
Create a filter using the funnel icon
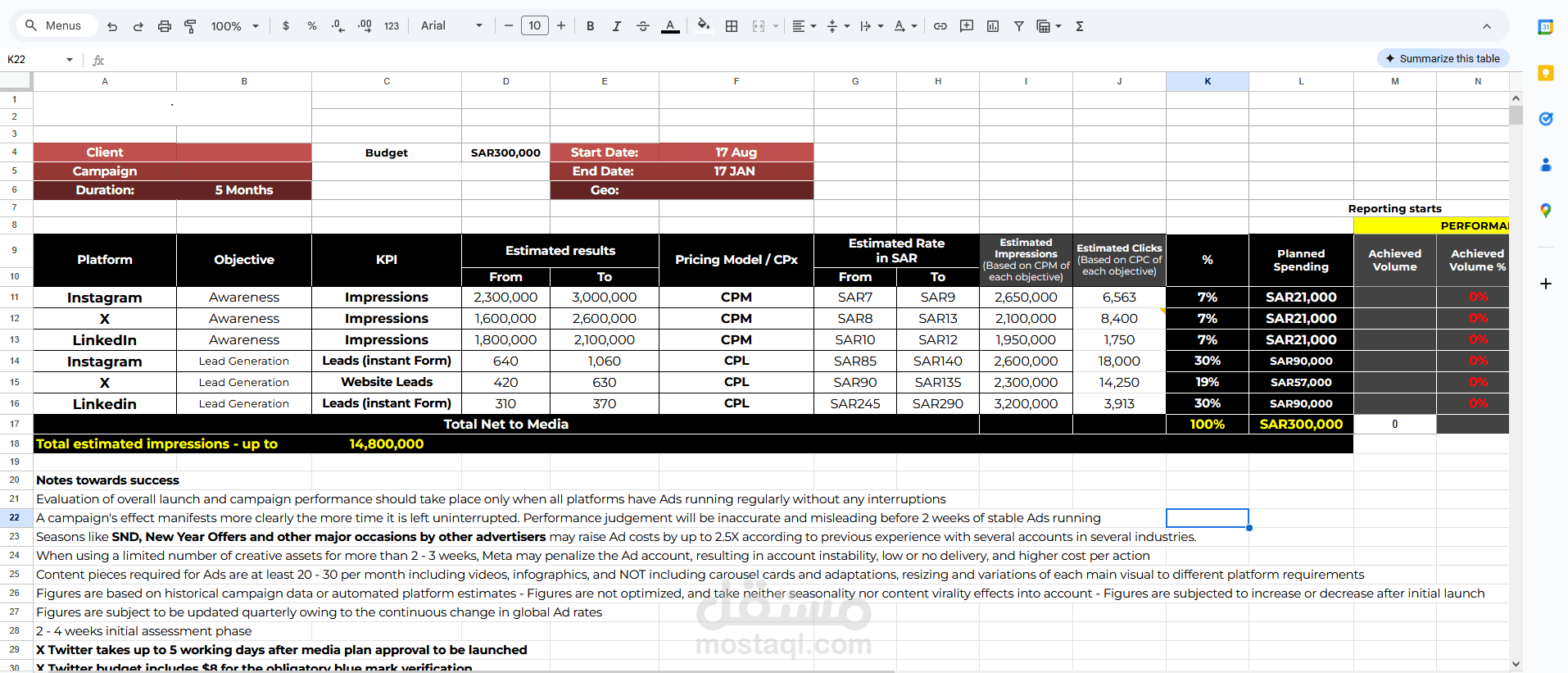click(x=1019, y=26)
